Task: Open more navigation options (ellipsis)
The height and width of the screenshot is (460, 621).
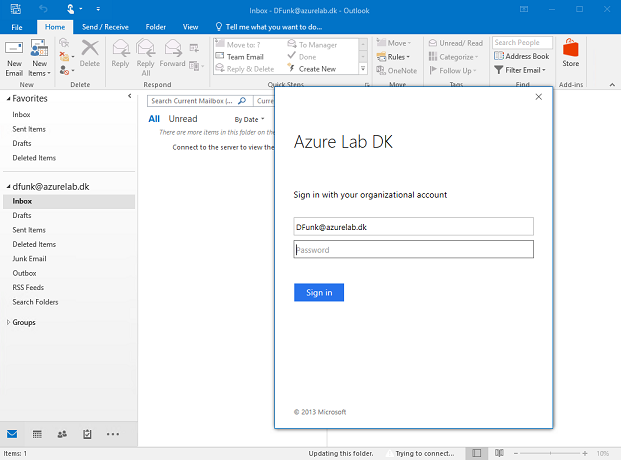Action: point(113,434)
